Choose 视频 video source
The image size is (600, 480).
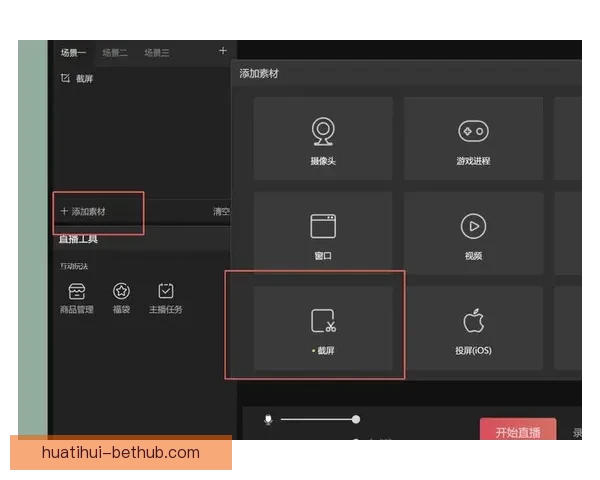(473, 233)
